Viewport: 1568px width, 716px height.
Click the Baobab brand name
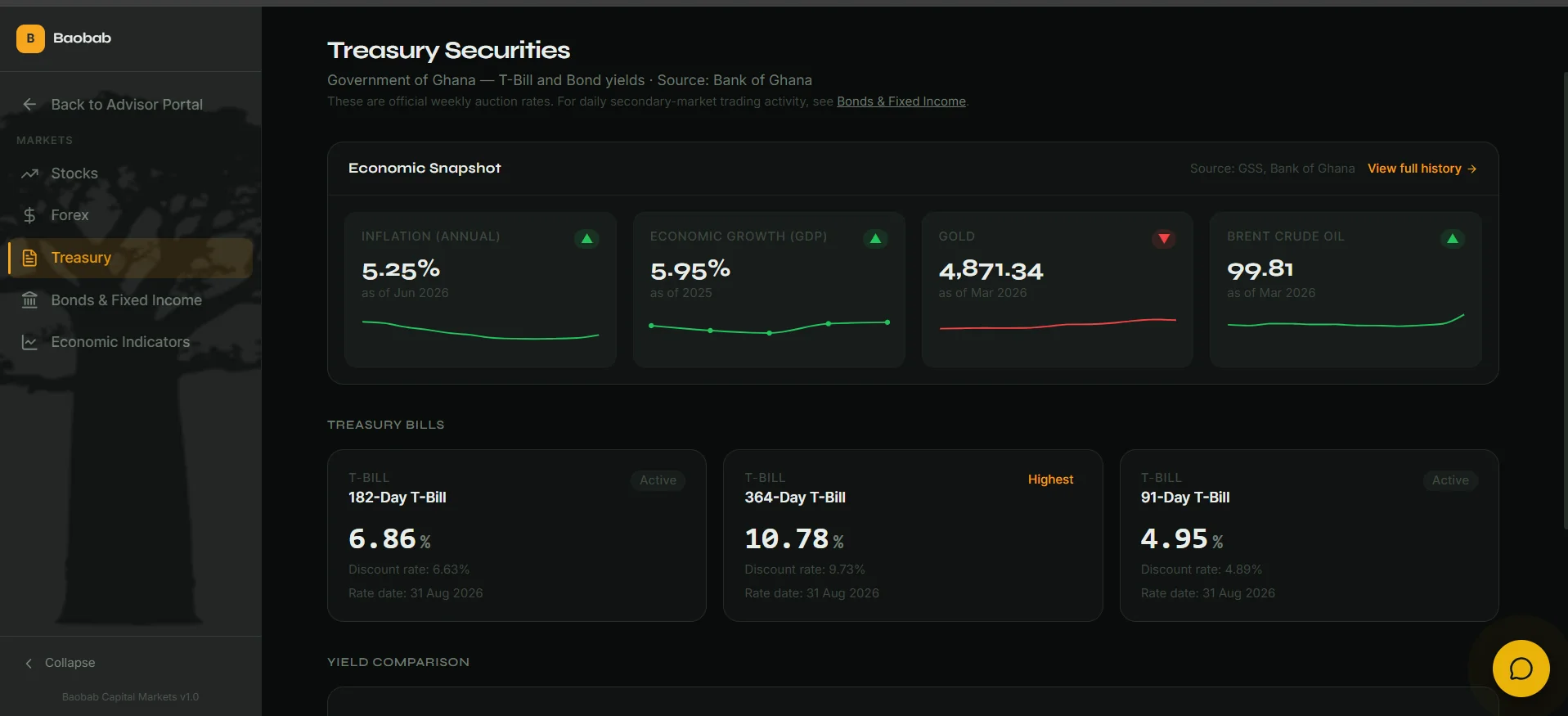[82, 38]
